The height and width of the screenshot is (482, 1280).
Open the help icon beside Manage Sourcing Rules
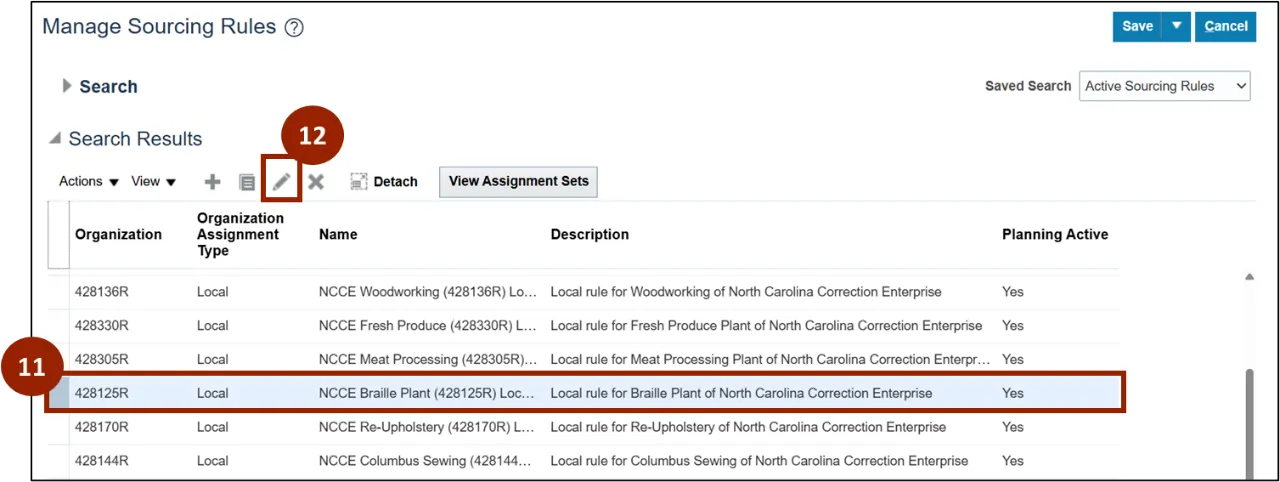point(294,28)
